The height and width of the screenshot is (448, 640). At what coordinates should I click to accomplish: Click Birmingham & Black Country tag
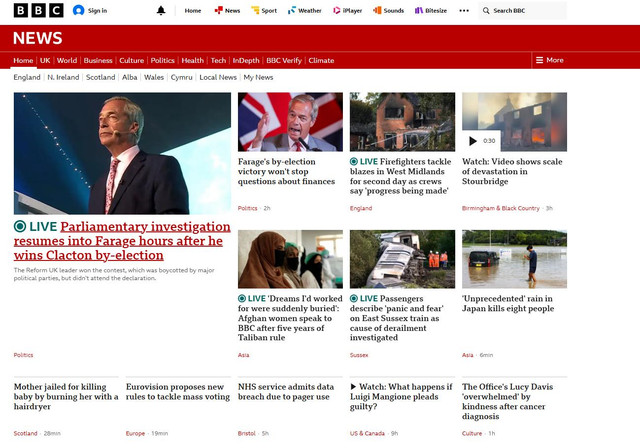(501, 208)
